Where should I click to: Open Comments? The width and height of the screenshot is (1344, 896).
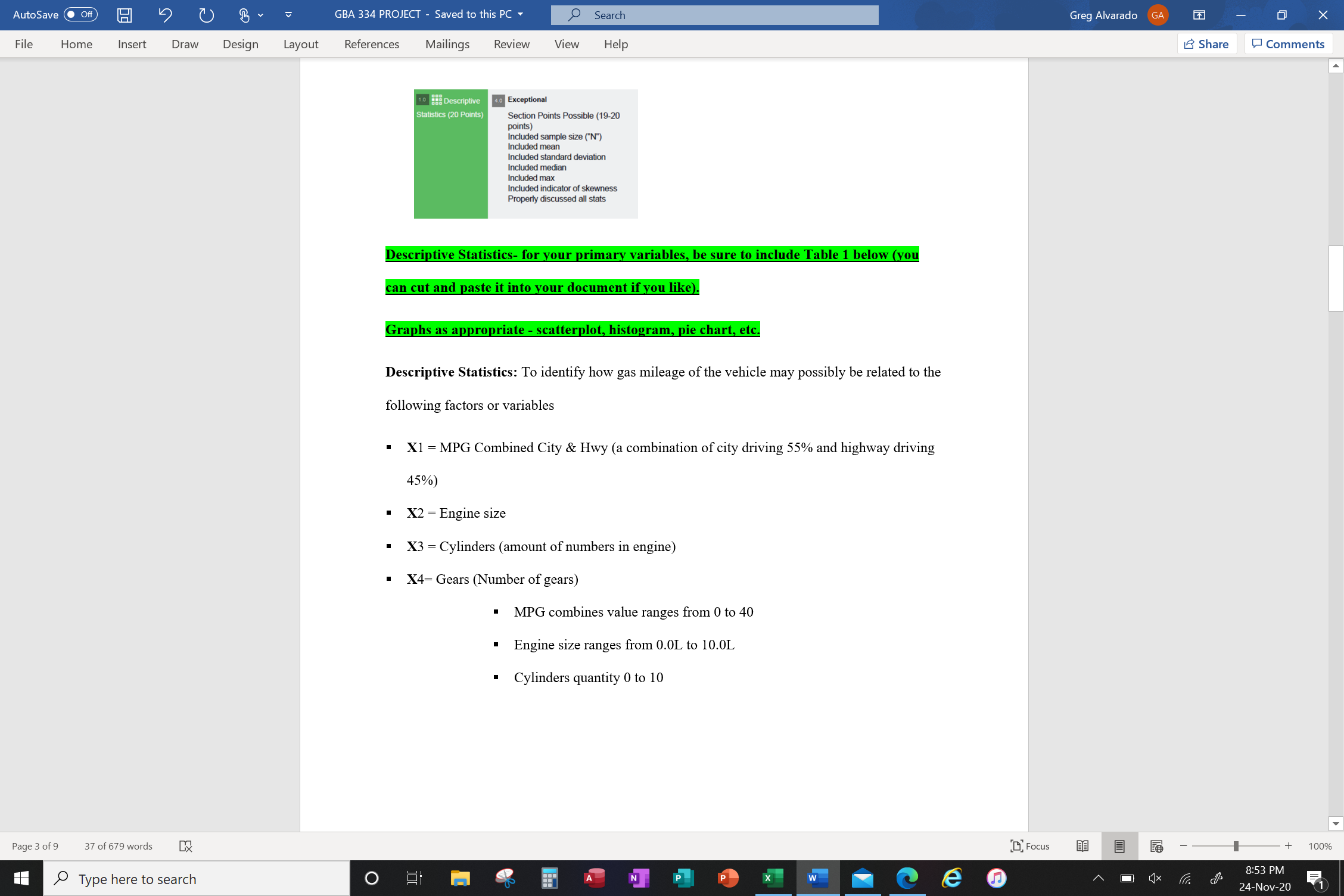pyautogui.click(x=1288, y=43)
